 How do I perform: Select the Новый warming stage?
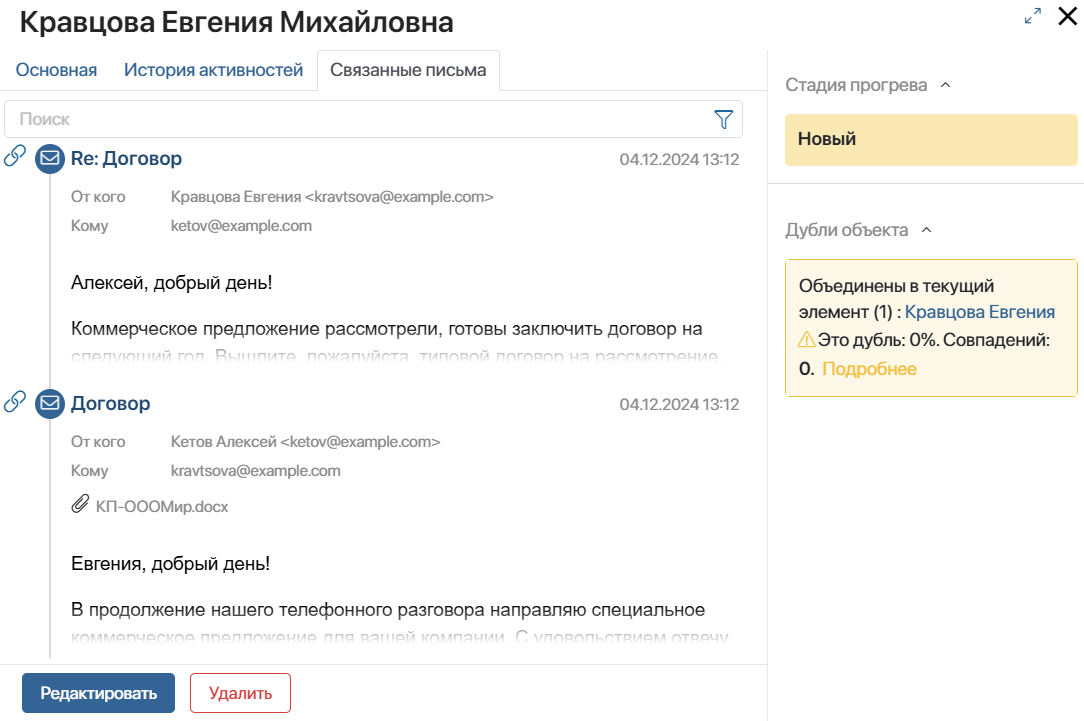tap(931, 140)
